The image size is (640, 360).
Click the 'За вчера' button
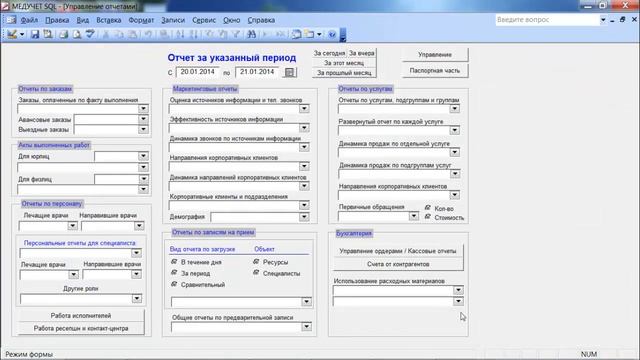coord(362,53)
